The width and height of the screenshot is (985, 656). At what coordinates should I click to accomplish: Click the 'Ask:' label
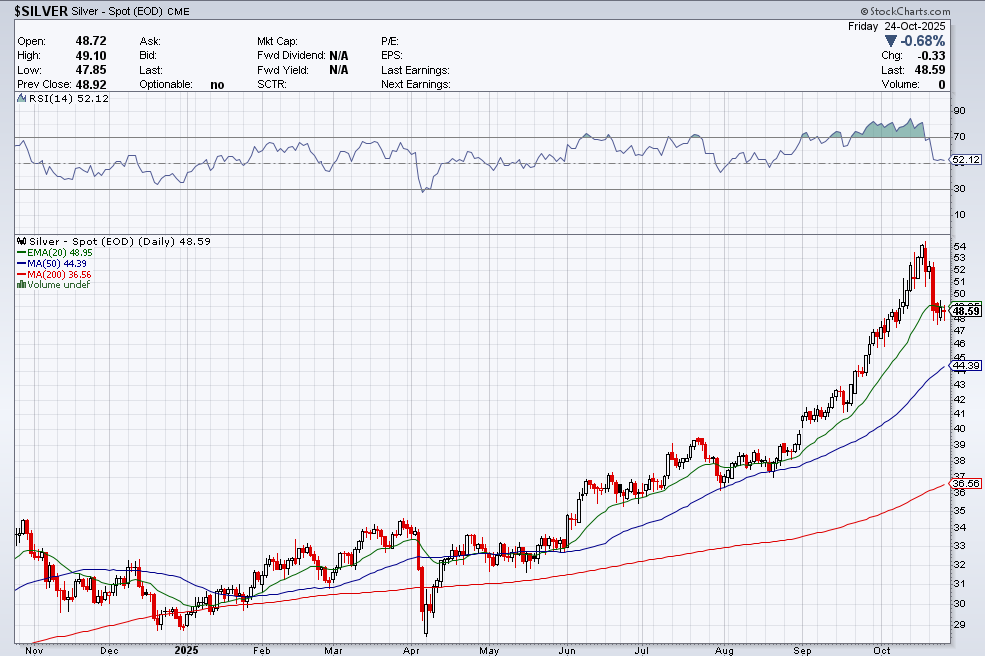pyautogui.click(x=150, y=41)
